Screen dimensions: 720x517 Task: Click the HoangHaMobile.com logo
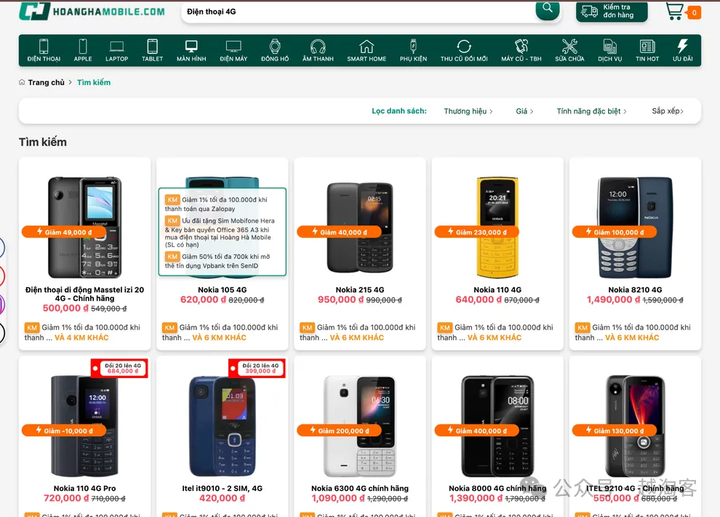(92, 11)
